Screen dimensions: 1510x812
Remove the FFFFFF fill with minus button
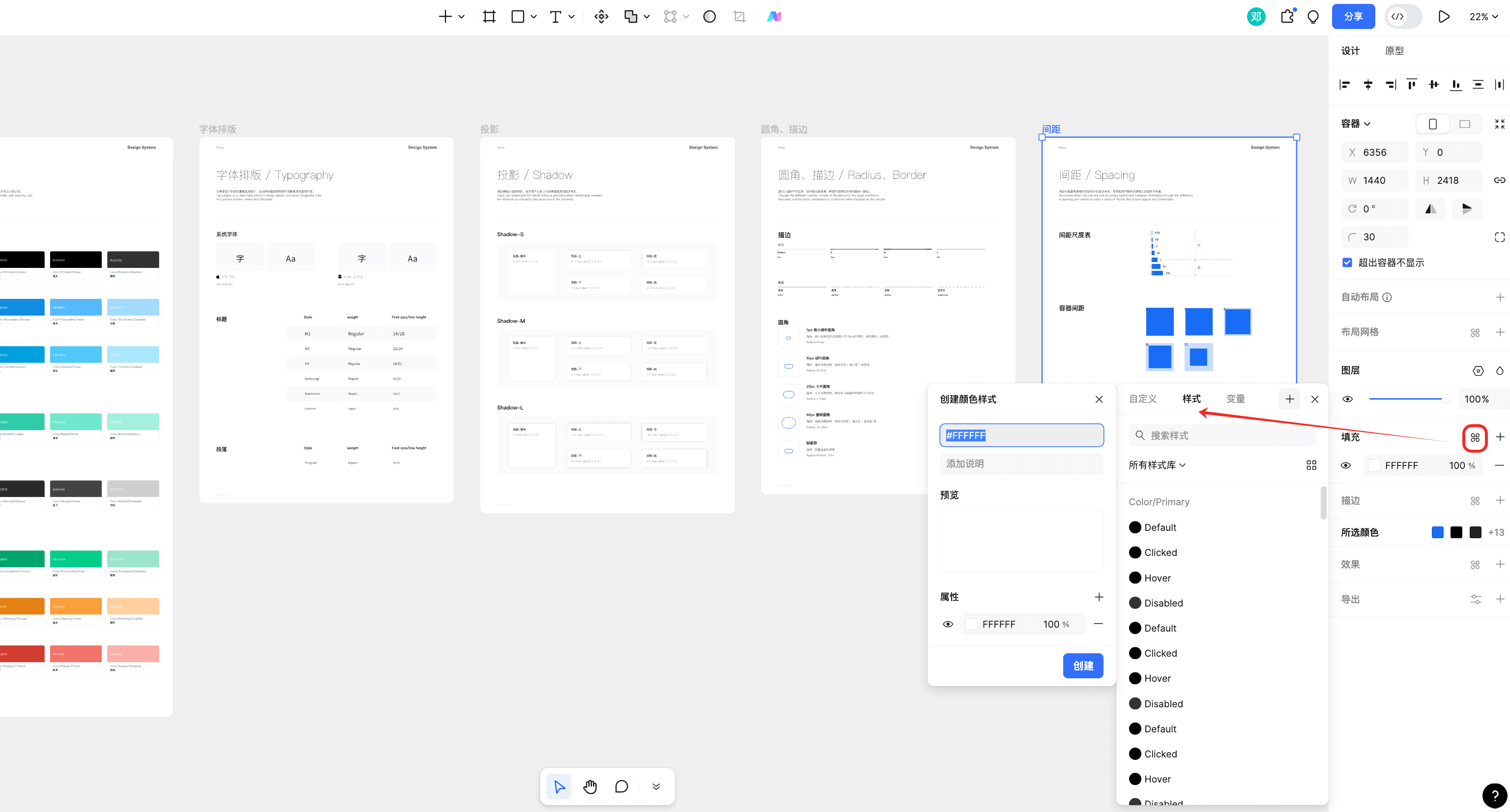pos(1499,465)
